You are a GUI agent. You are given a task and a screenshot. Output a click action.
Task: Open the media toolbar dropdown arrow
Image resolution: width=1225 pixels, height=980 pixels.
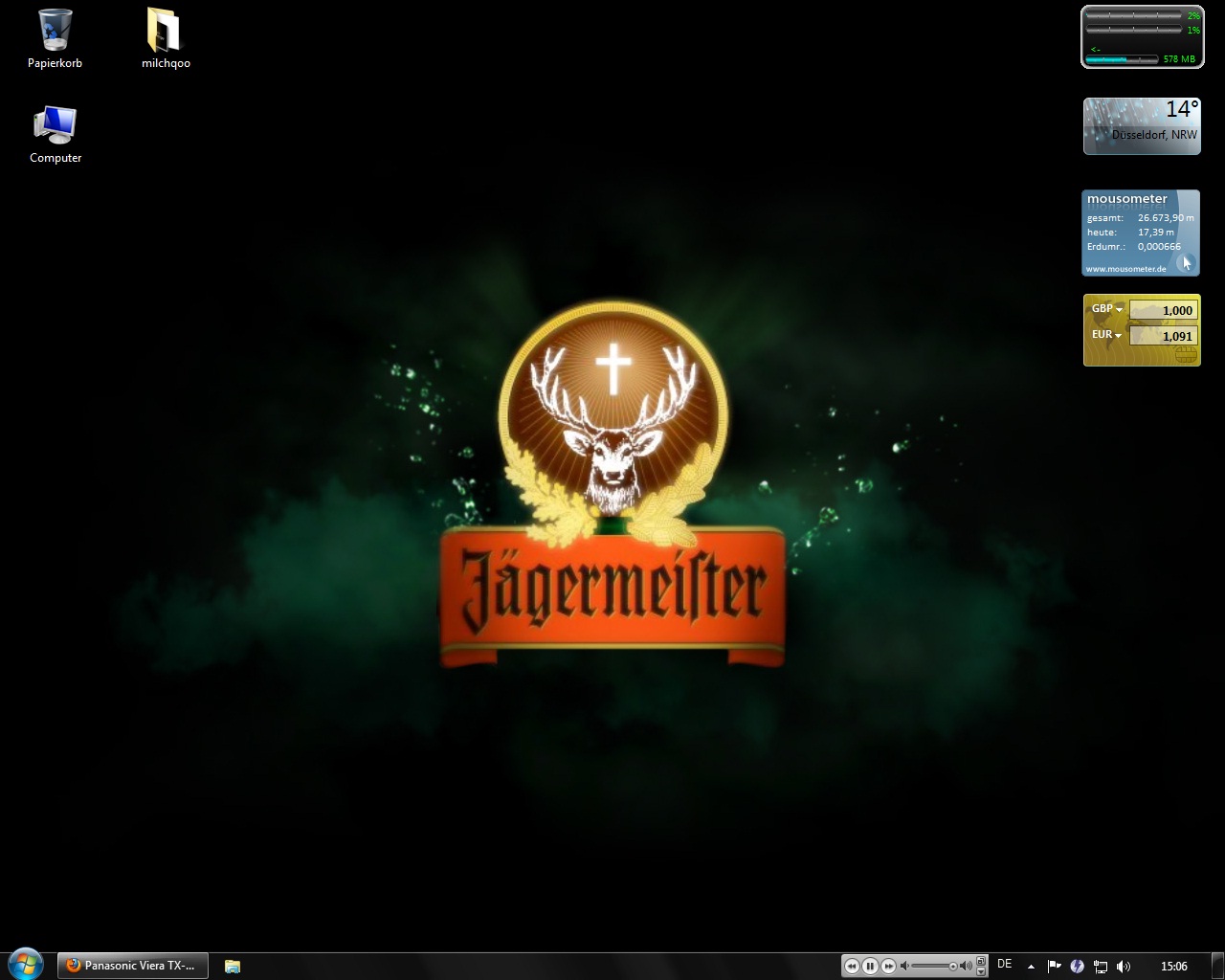(x=981, y=970)
